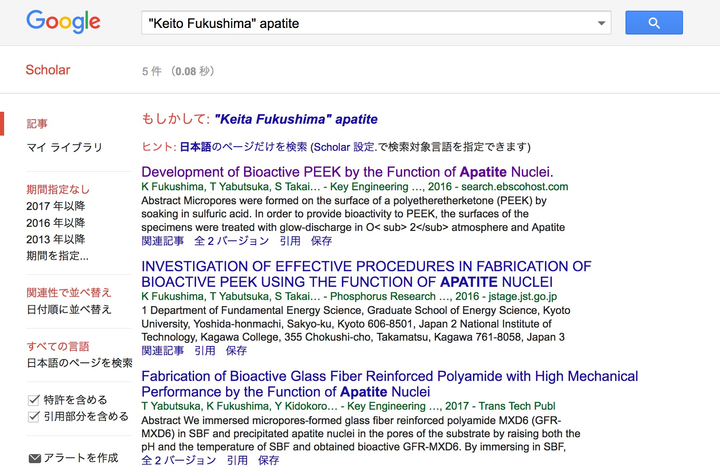Click the blue magnifier search button

(654, 22)
